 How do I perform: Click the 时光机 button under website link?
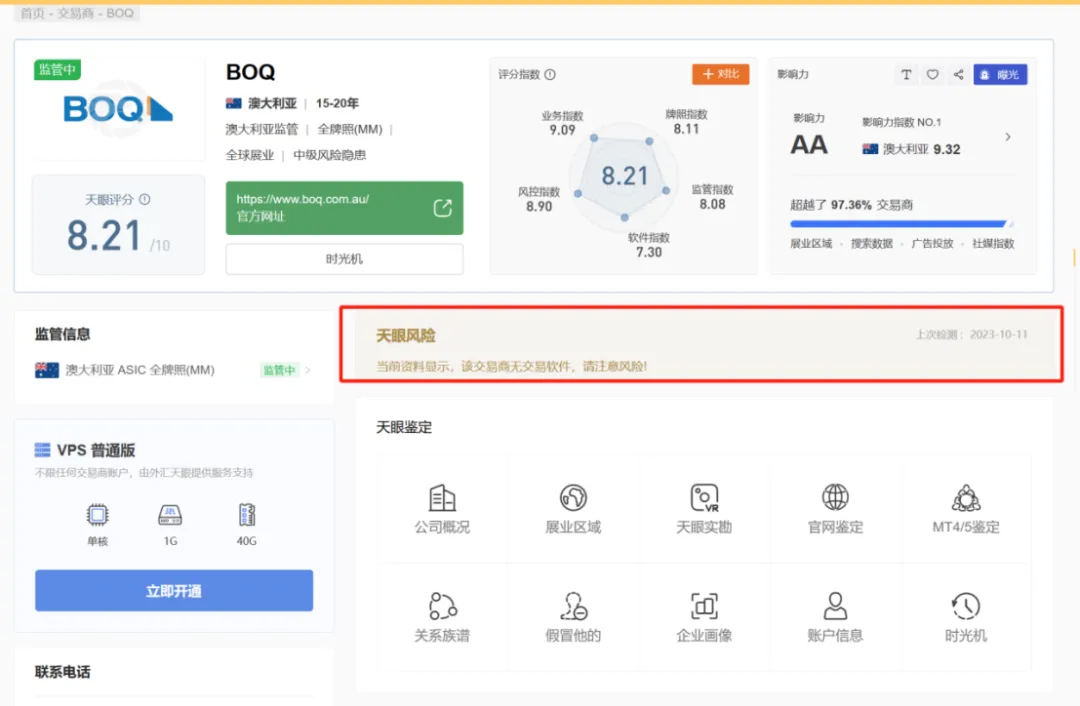coord(344,259)
